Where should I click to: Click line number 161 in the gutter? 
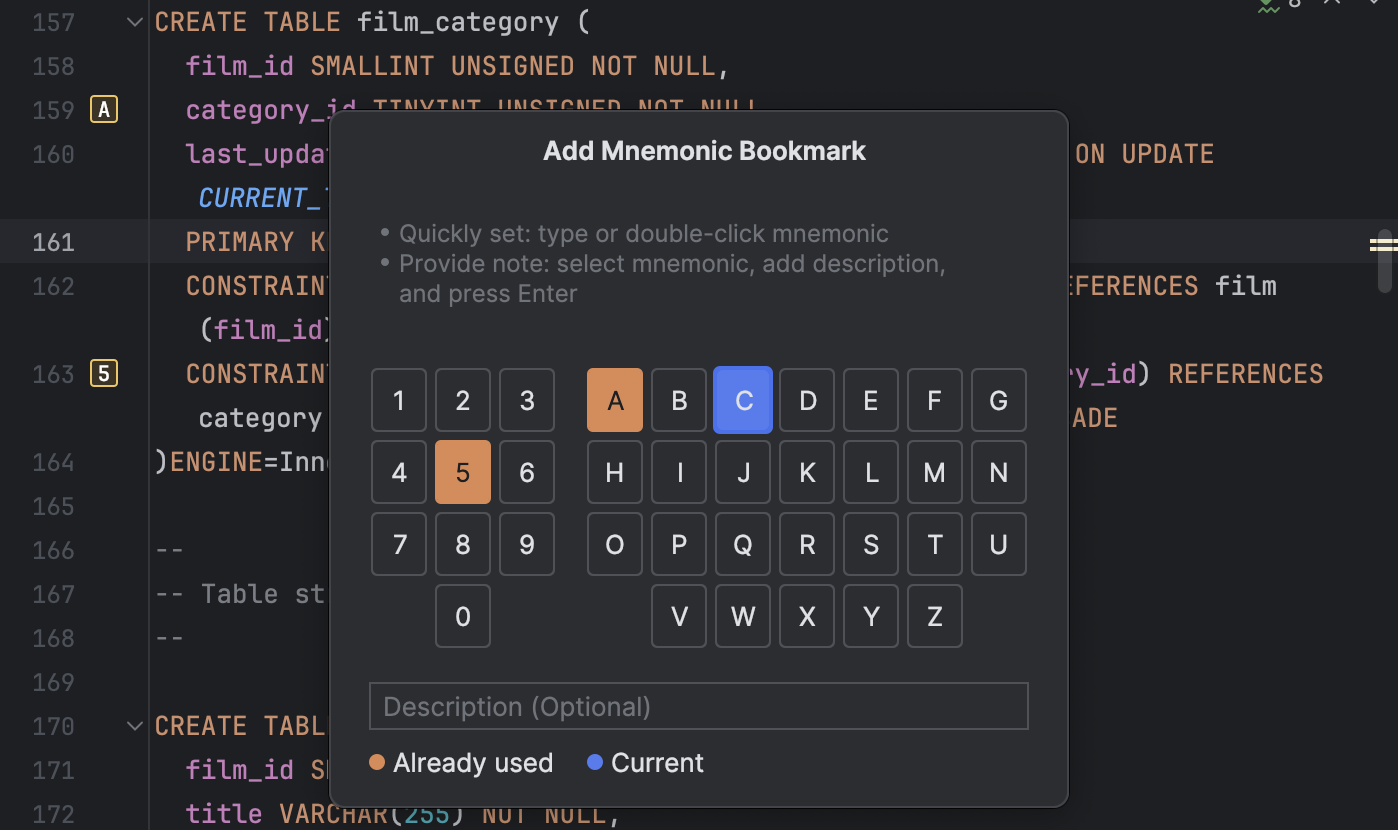tap(53, 241)
